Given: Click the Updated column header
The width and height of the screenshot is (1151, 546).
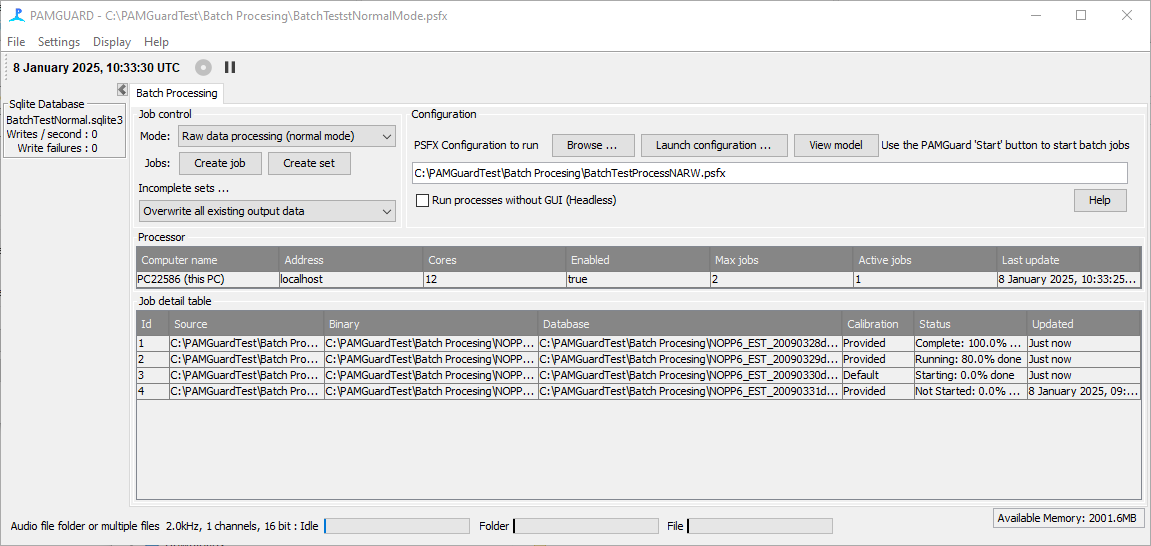Looking at the screenshot, I should click(x=1083, y=324).
